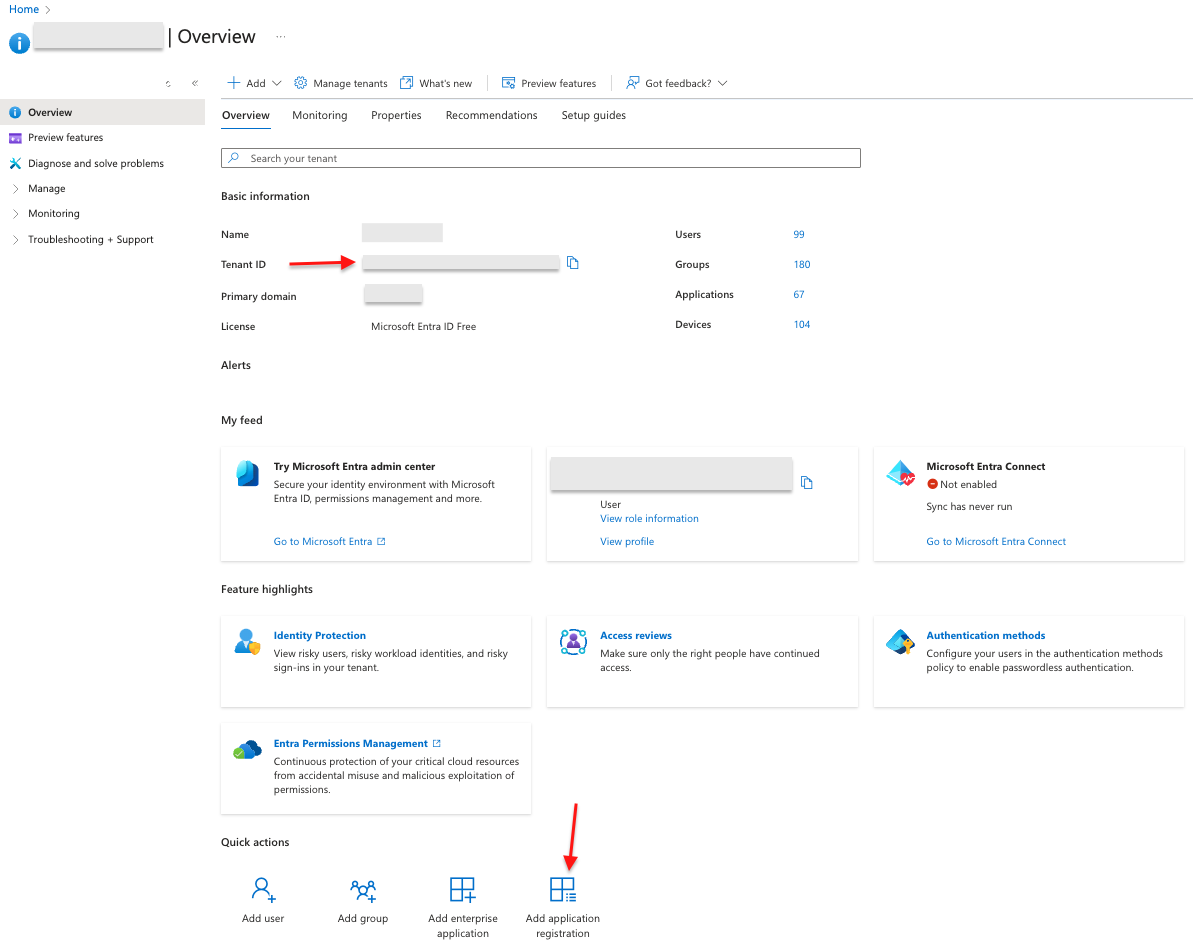The width and height of the screenshot is (1193, 948).
Task: Open Manage tenants from the toolbar
Action: tap(340, 83)
